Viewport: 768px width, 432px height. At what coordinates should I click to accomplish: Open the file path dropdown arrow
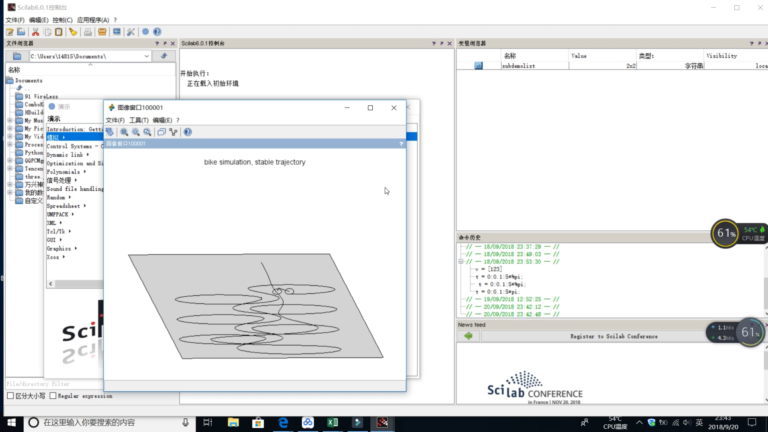pyautogui.click(x=146, y=56)
